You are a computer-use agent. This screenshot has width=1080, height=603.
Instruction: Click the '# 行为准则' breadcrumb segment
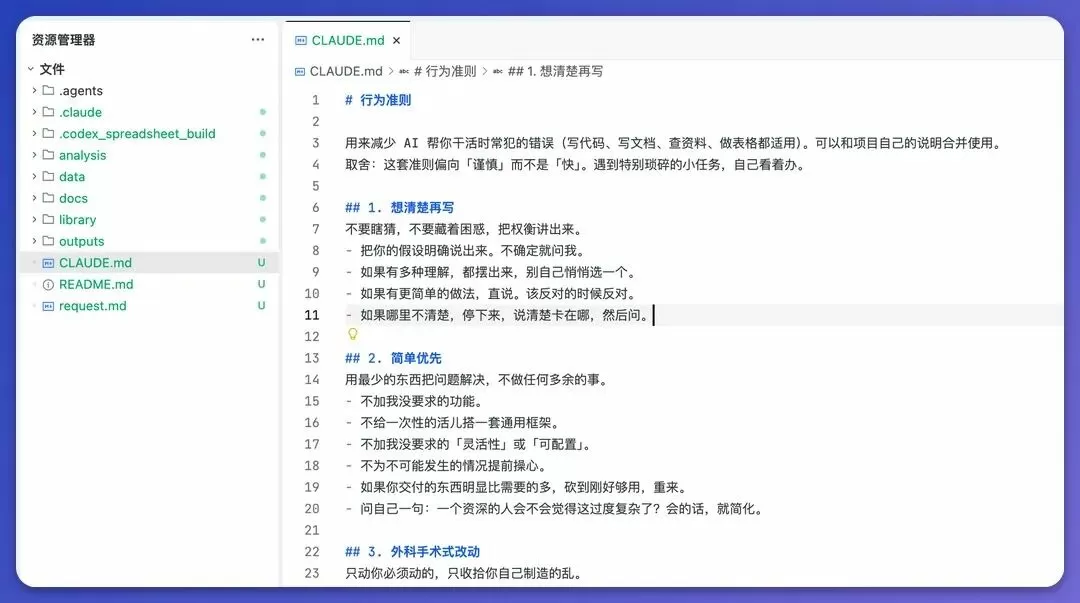444,71
